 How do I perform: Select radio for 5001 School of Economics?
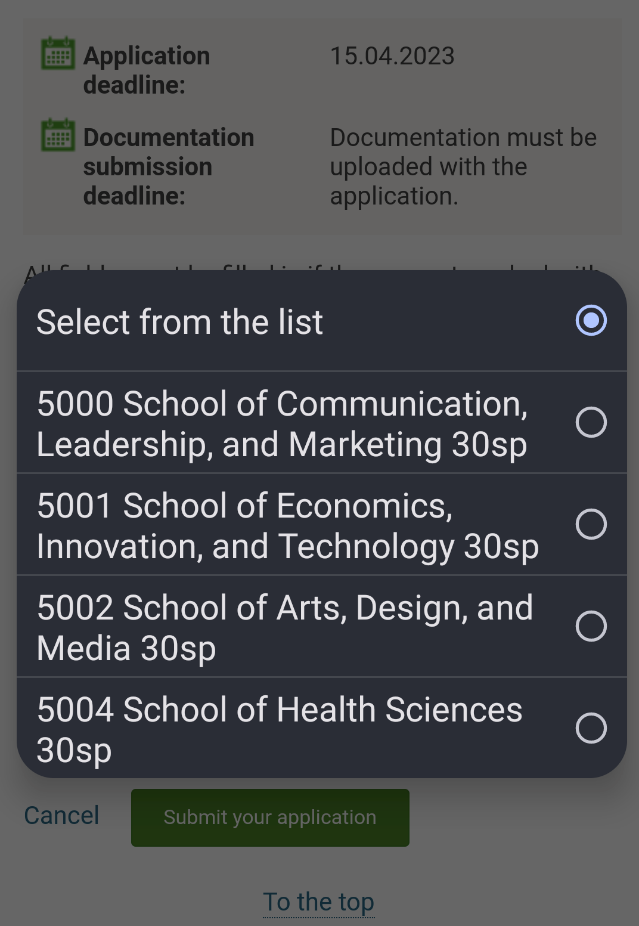pyautogui.click(x=591, y=524)
